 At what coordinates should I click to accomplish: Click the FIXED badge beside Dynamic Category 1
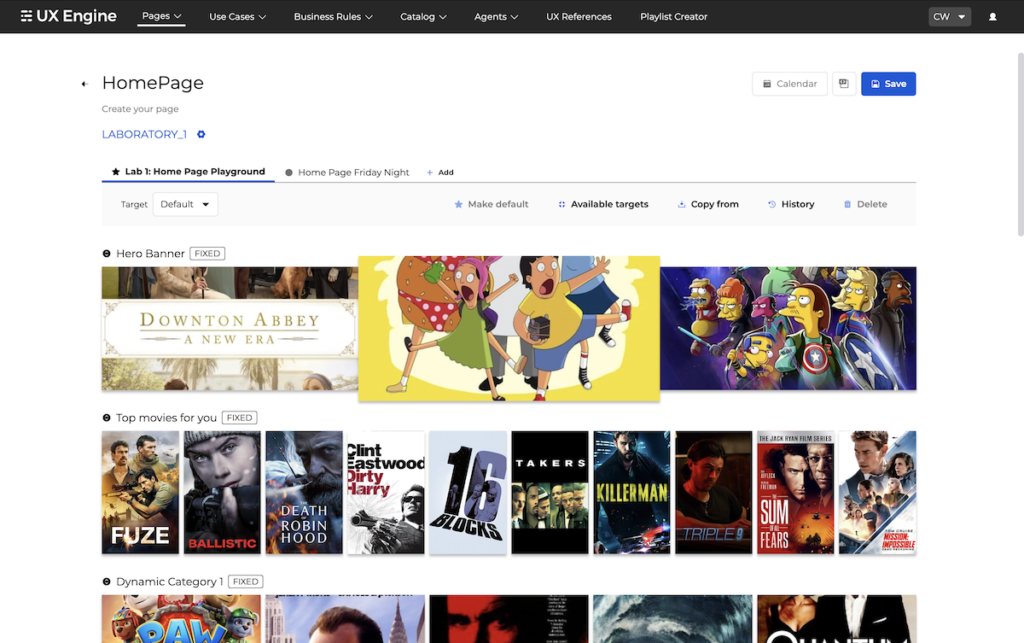click(x=246, y=582)
